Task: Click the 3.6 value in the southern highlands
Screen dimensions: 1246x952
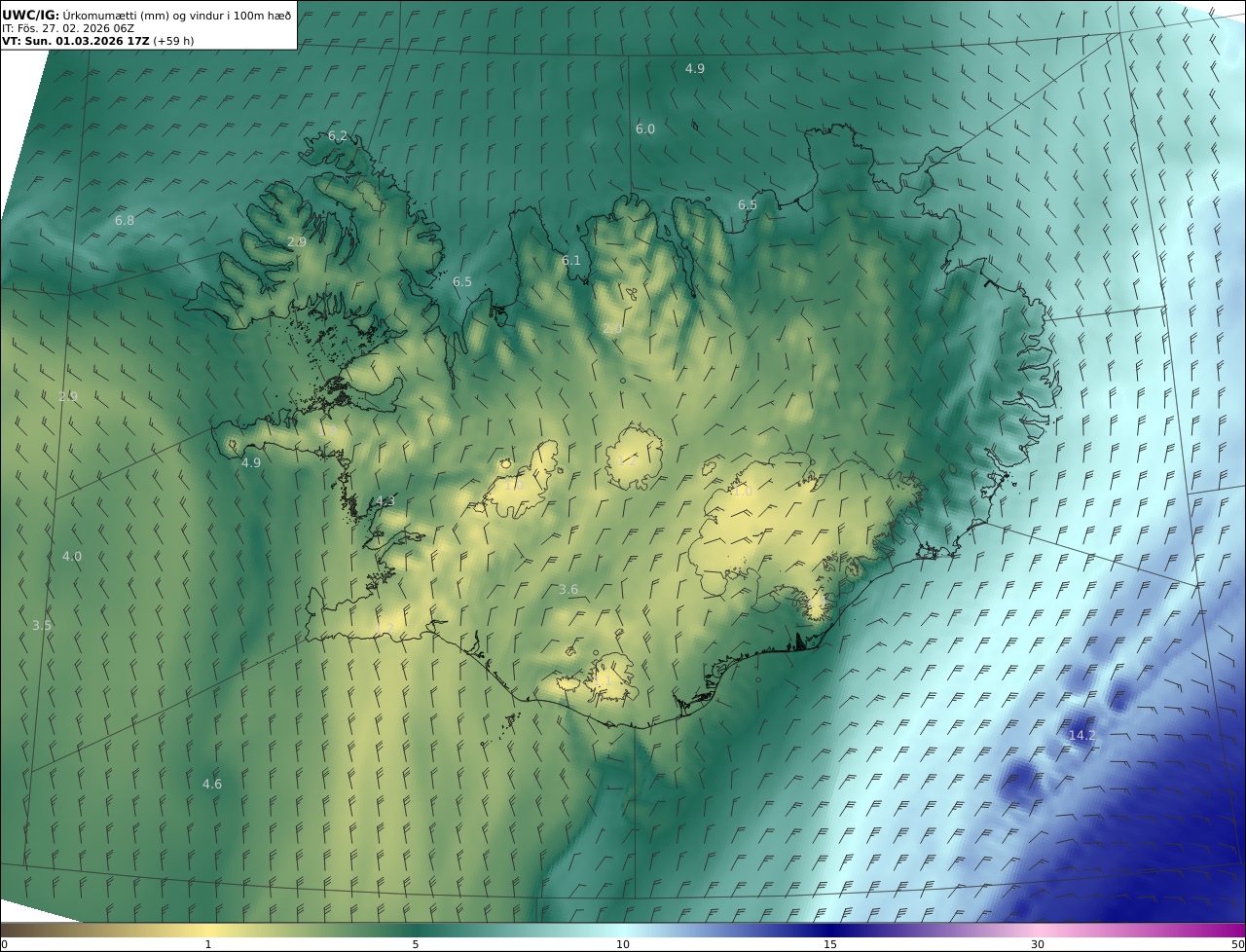Action: 568,590
